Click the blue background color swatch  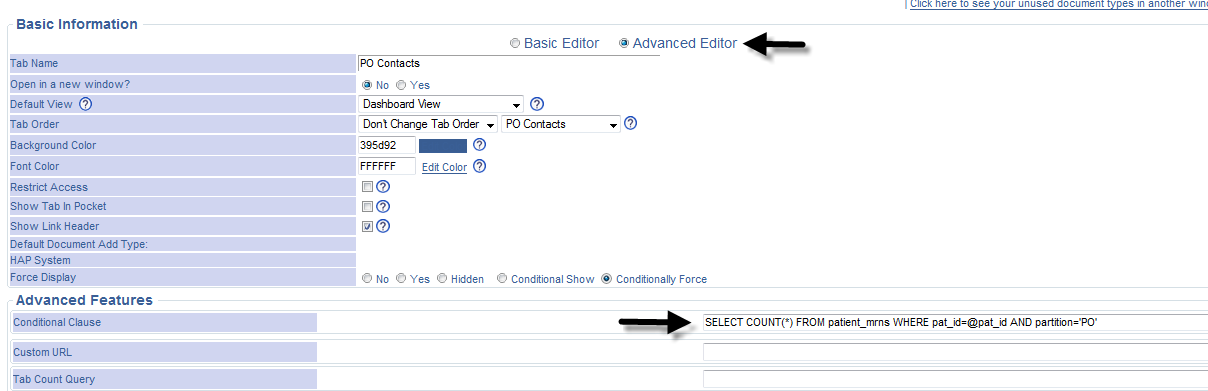[x=443, y=146]
